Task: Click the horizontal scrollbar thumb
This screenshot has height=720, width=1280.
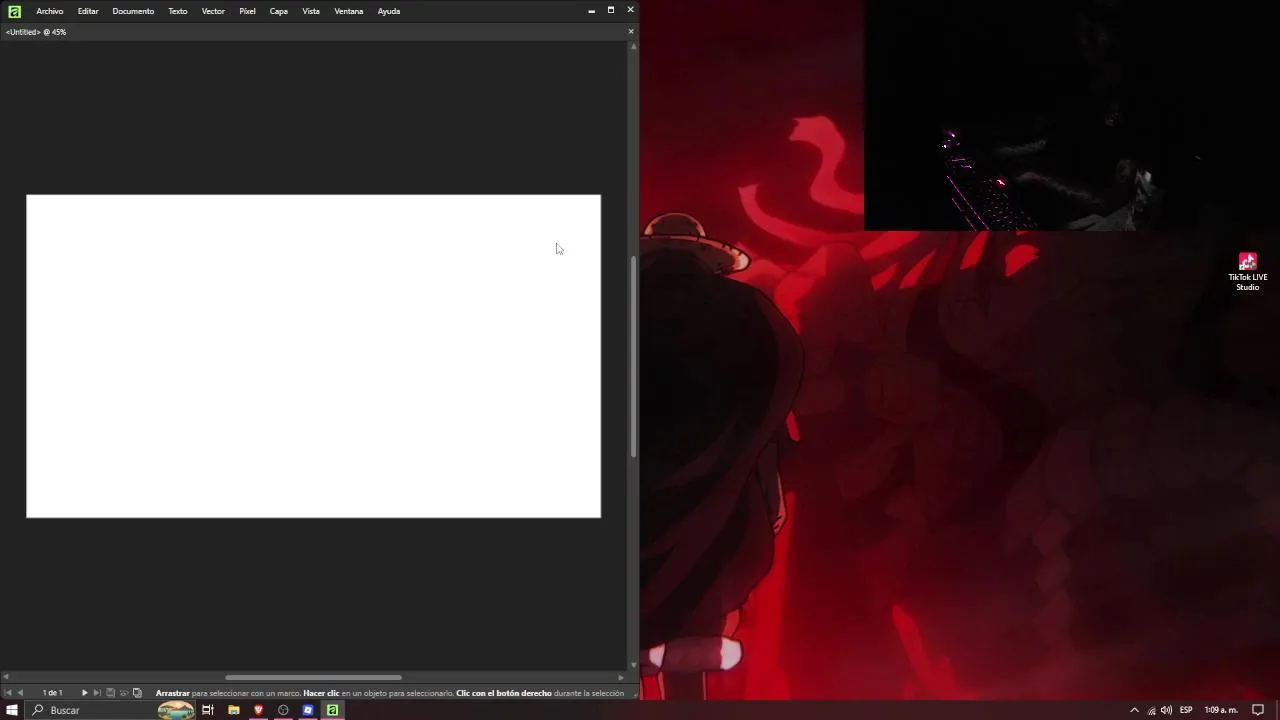Action: tap(313, 678)
